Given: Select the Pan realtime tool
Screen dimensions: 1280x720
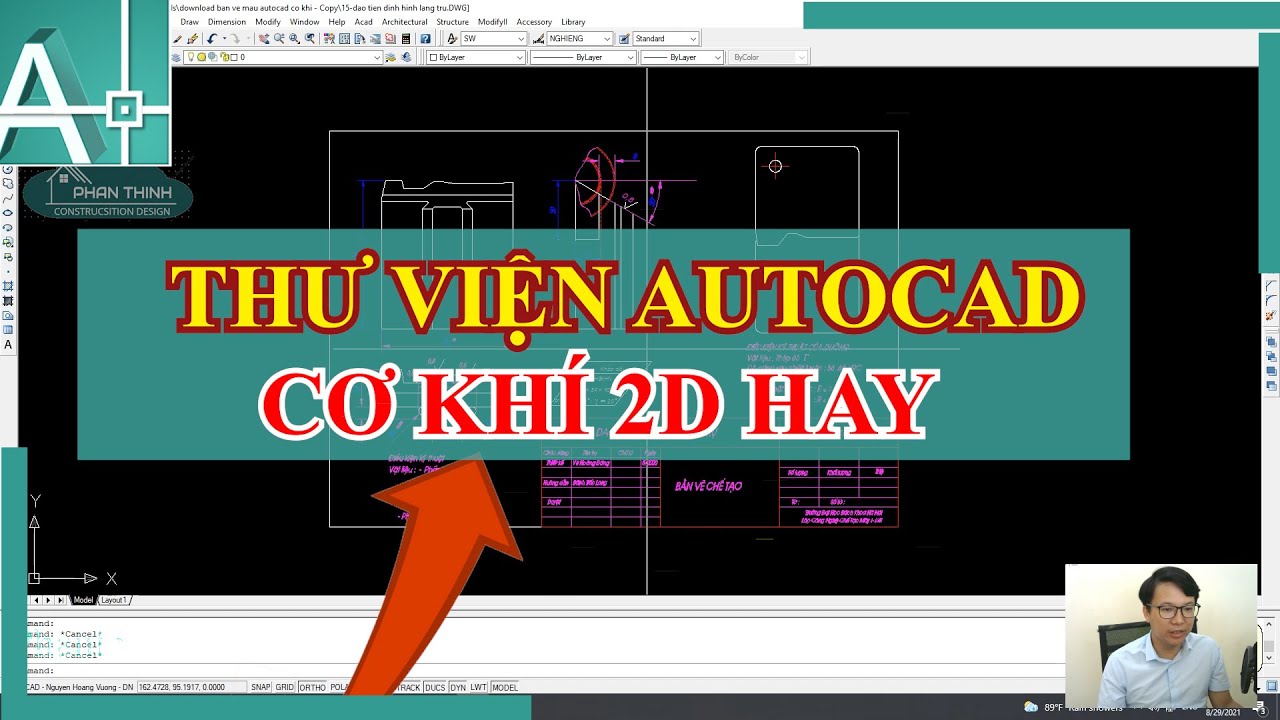Looking at the screenshot, I should pyautogui.click(x=264, y=39).
